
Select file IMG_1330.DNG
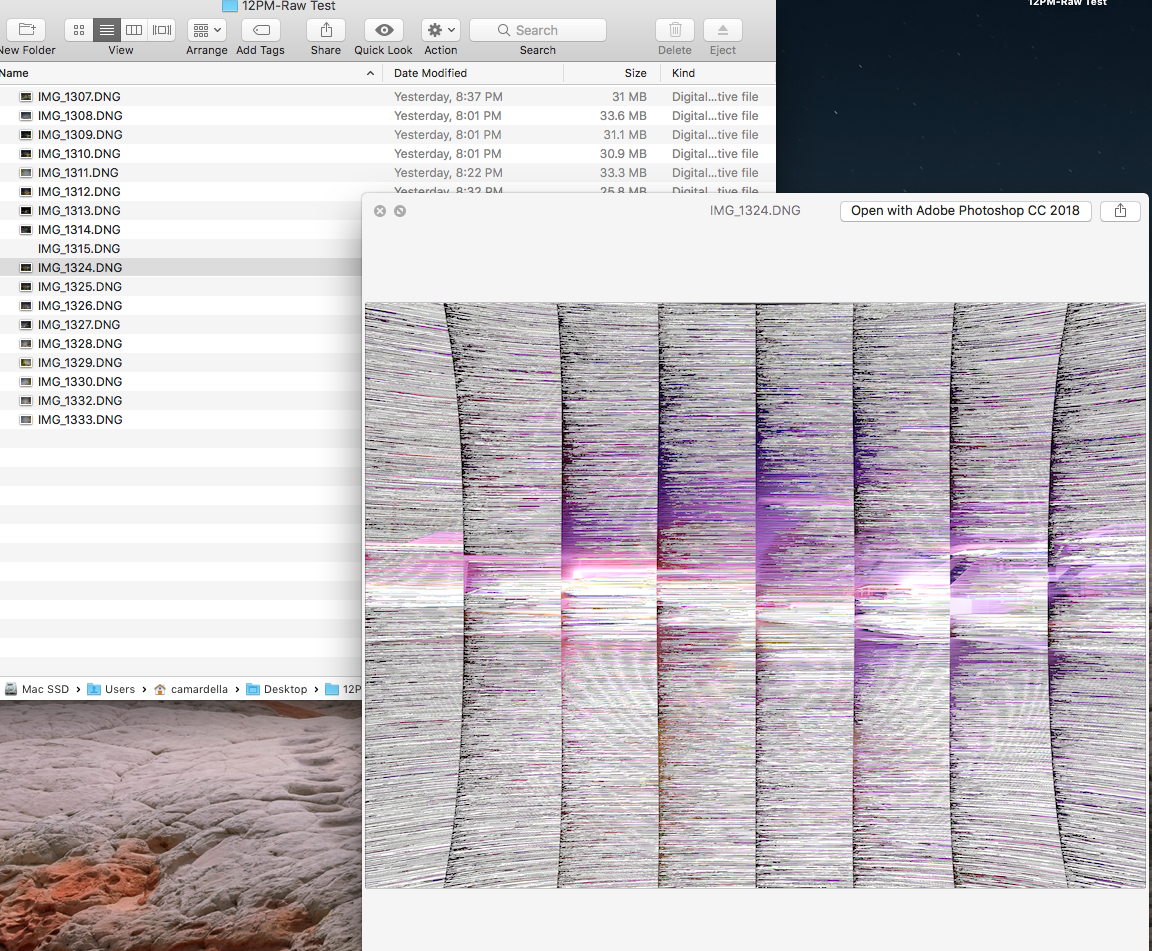[x=80, y=381]
